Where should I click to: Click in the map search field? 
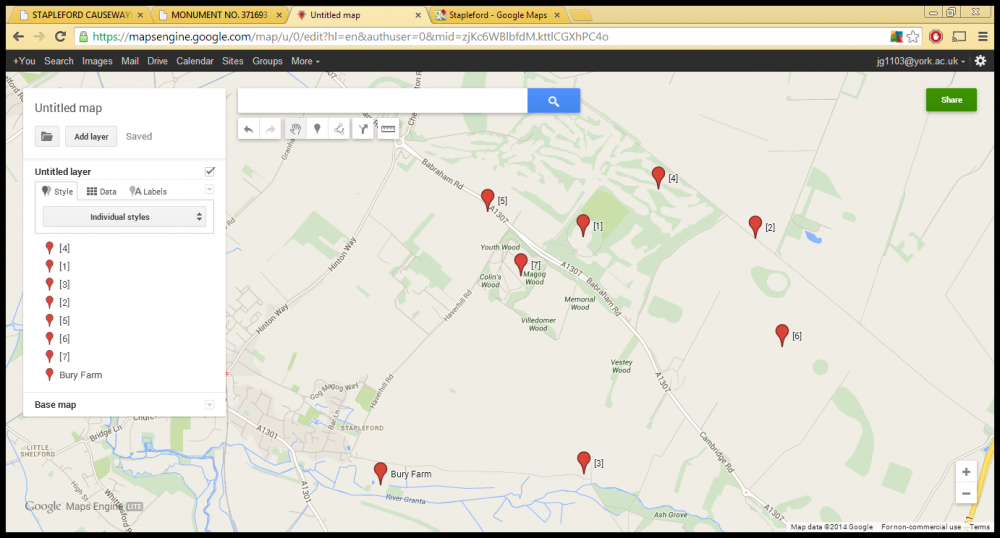(x=382, y=100)
